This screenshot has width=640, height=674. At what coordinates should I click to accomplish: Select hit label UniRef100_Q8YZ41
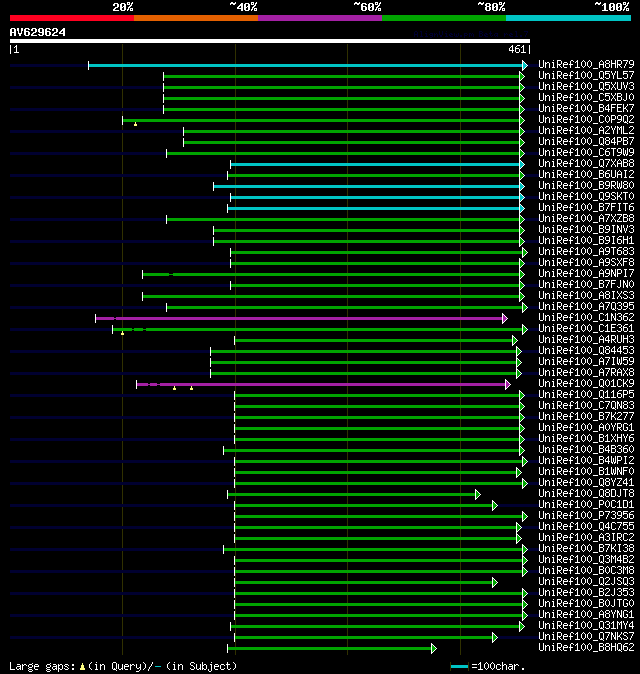click(x=586, y=482)
